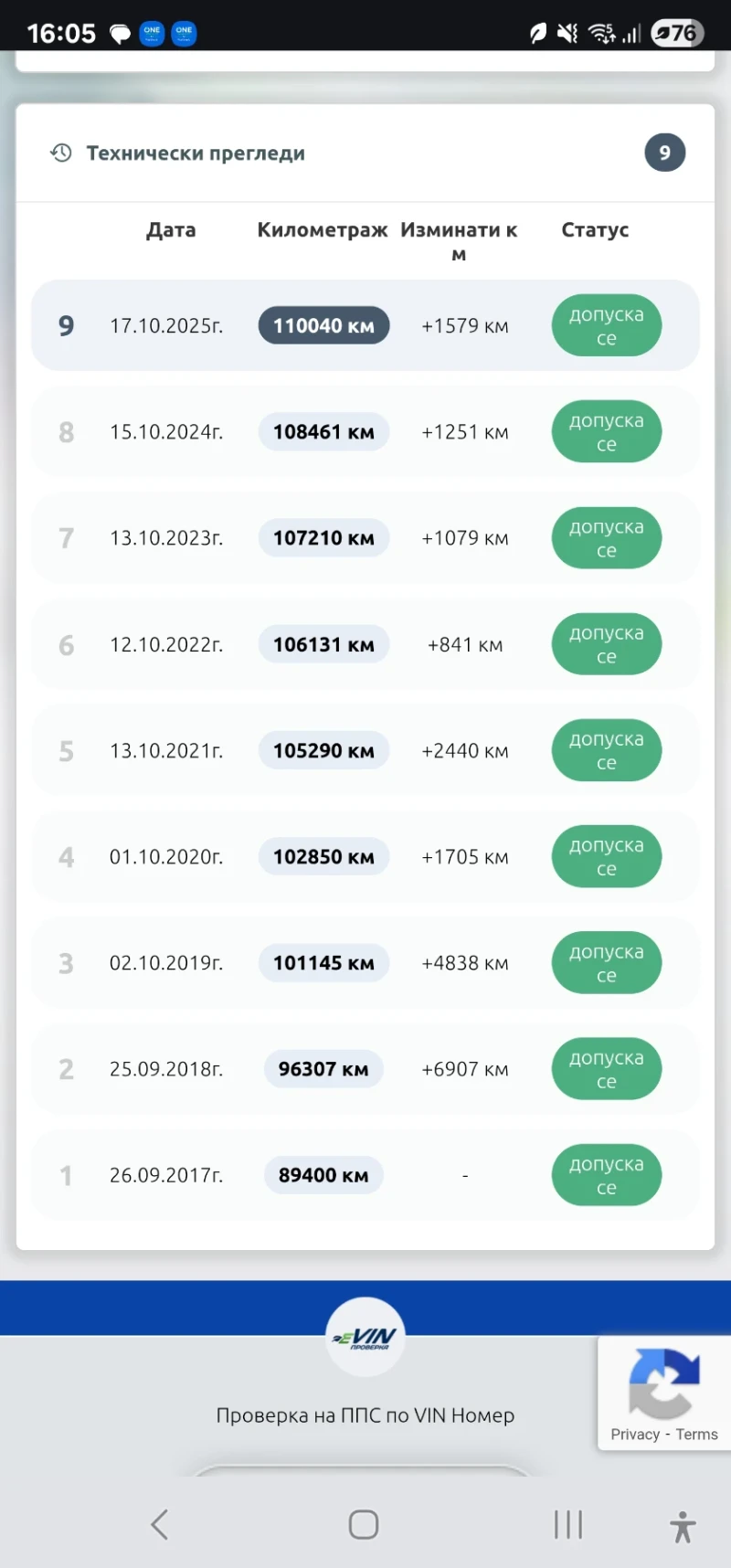
Task: Open the recent apps button
Action: click(567, 1524)
